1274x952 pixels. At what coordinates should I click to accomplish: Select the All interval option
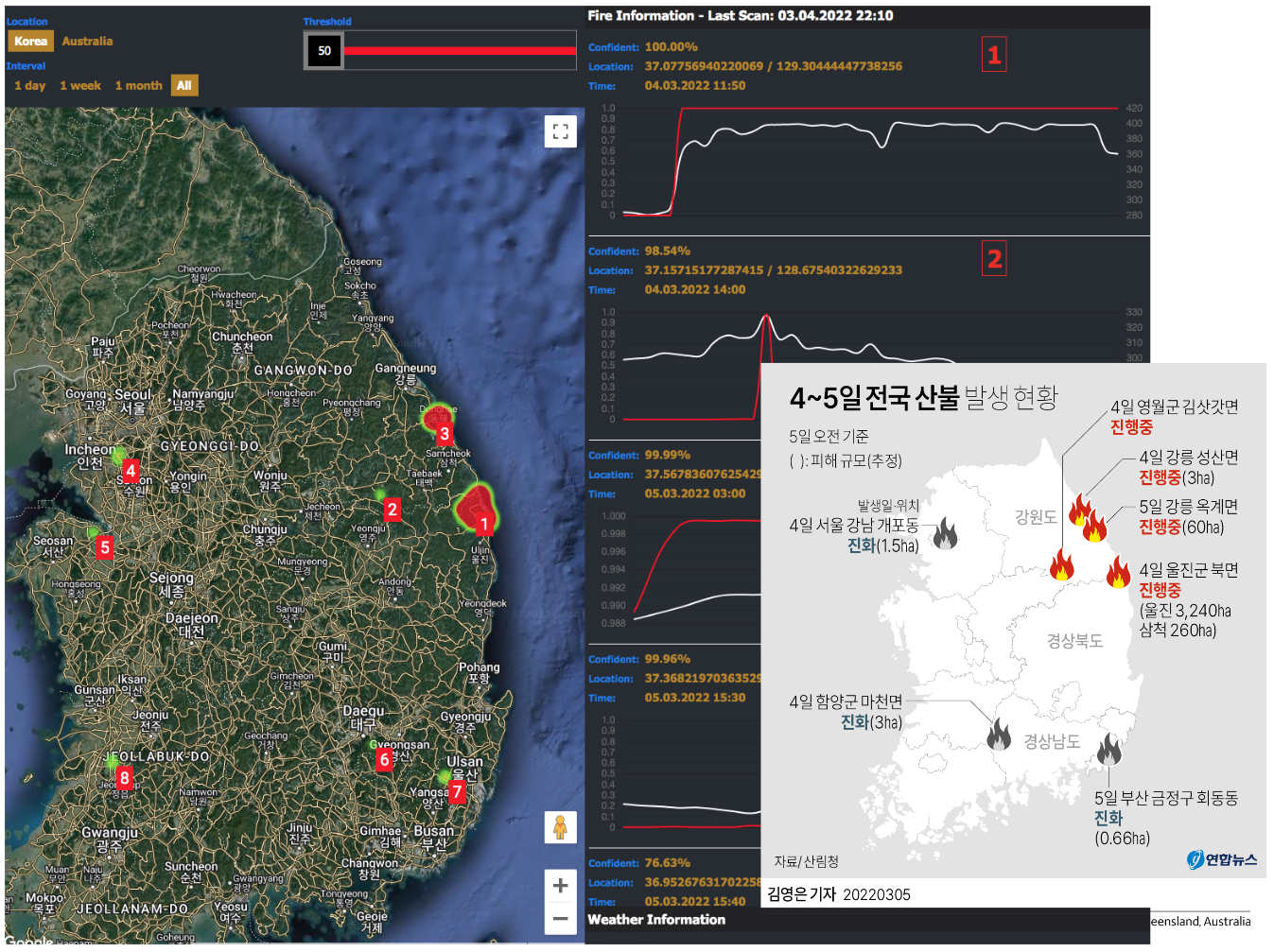[183, 86]
